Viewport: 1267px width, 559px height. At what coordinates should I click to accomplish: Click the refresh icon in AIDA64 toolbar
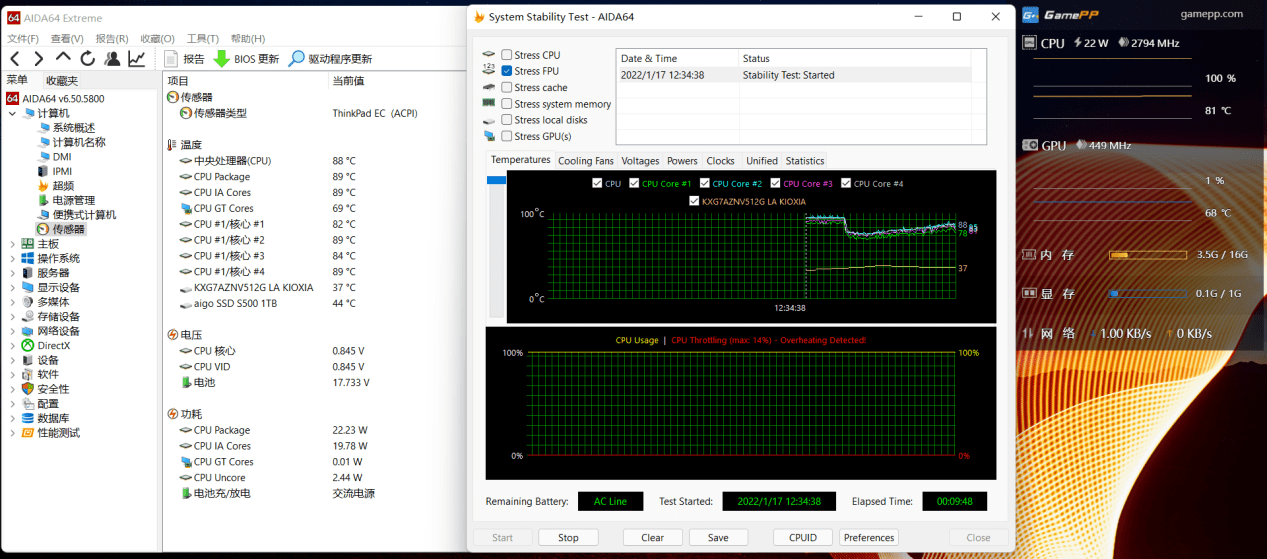point(88,59)
